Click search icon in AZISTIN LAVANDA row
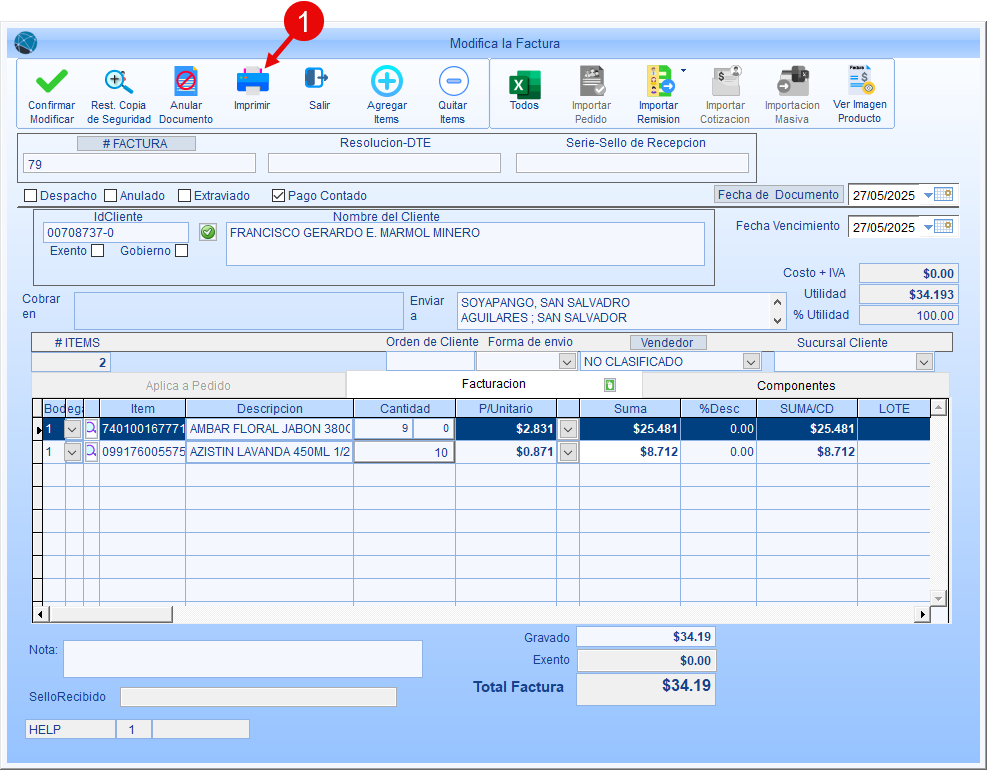Viewport: 987px width, 770px height. (x=91, y=451)
